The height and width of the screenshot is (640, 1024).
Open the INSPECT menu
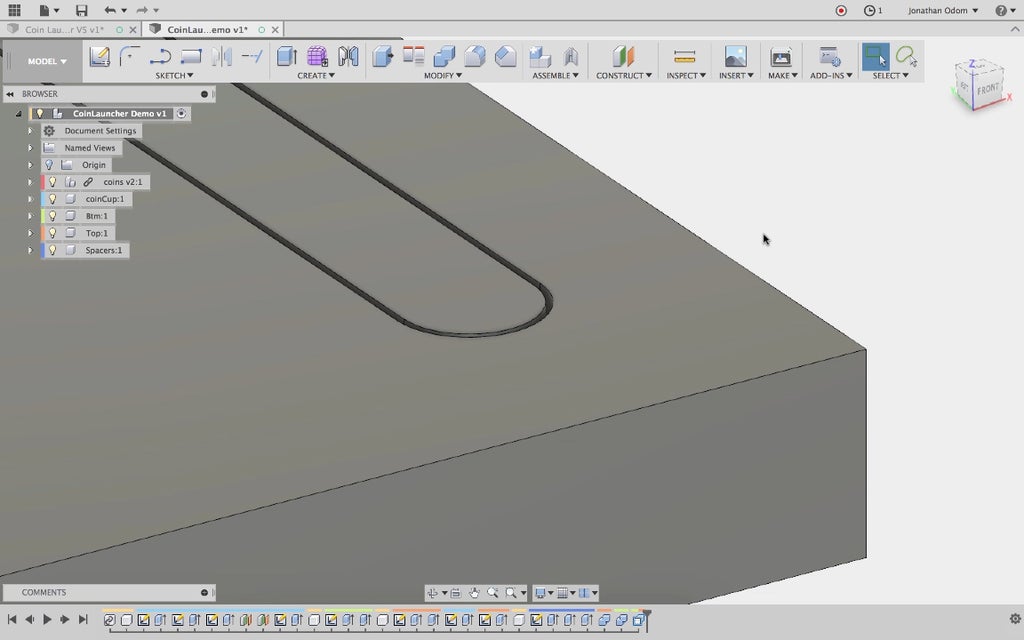(686, 76)
